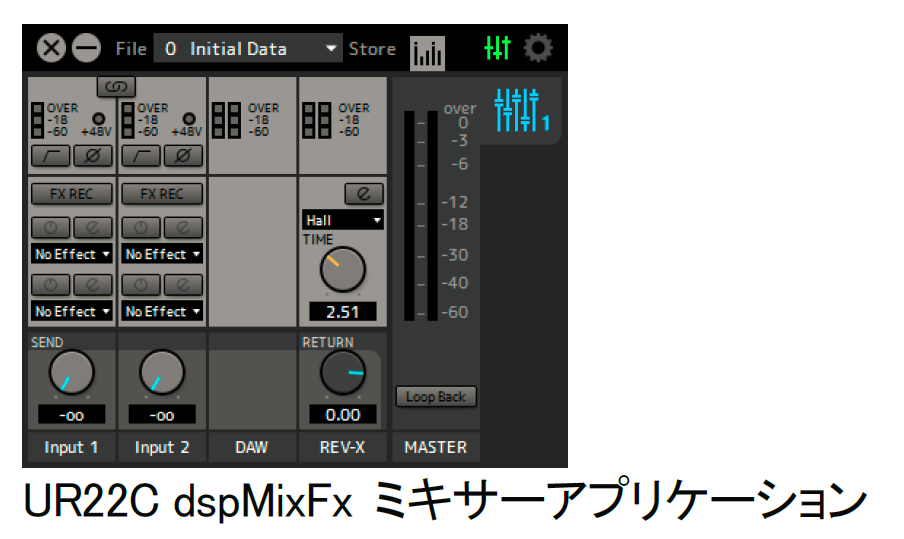Image resolution: width=904 pixels, height=539 pixels.
Task: Toggle the stereo link between Input 1 and 2
Action: pyautogui.click(x=116, y=86)
